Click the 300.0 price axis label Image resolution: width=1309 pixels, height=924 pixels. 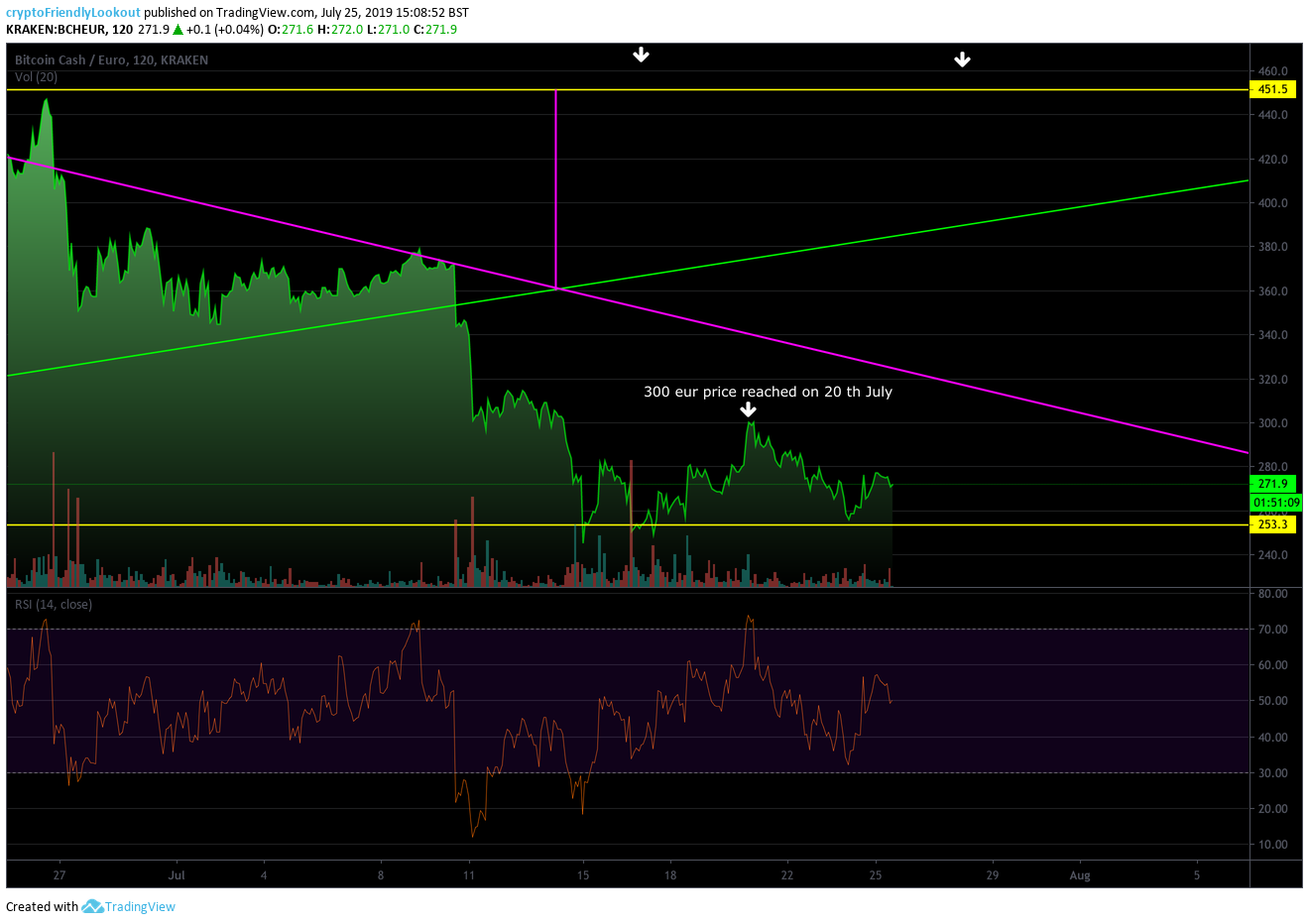(x=1273, y=423)
